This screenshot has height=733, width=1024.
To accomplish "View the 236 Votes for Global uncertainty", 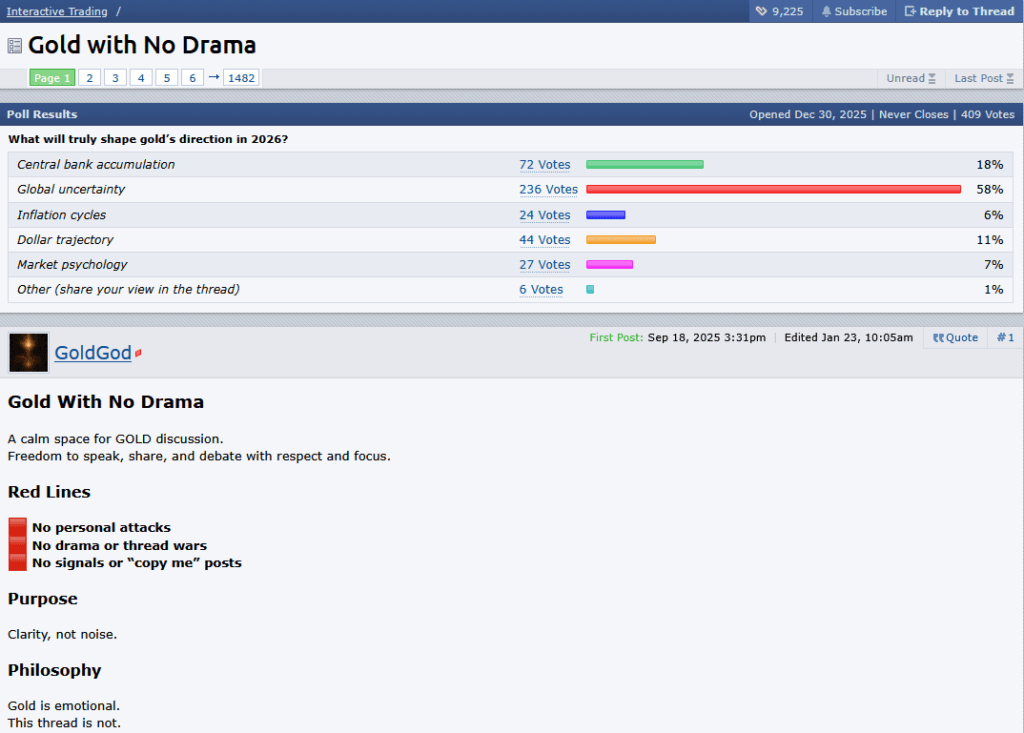I will pos(548,189).
